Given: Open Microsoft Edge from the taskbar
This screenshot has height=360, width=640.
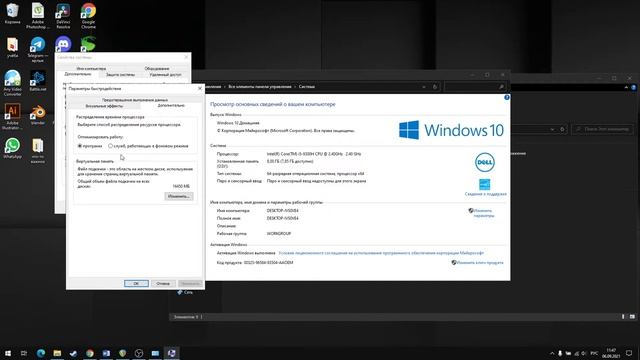Looking at the screenshot, I should click(41, 353).
